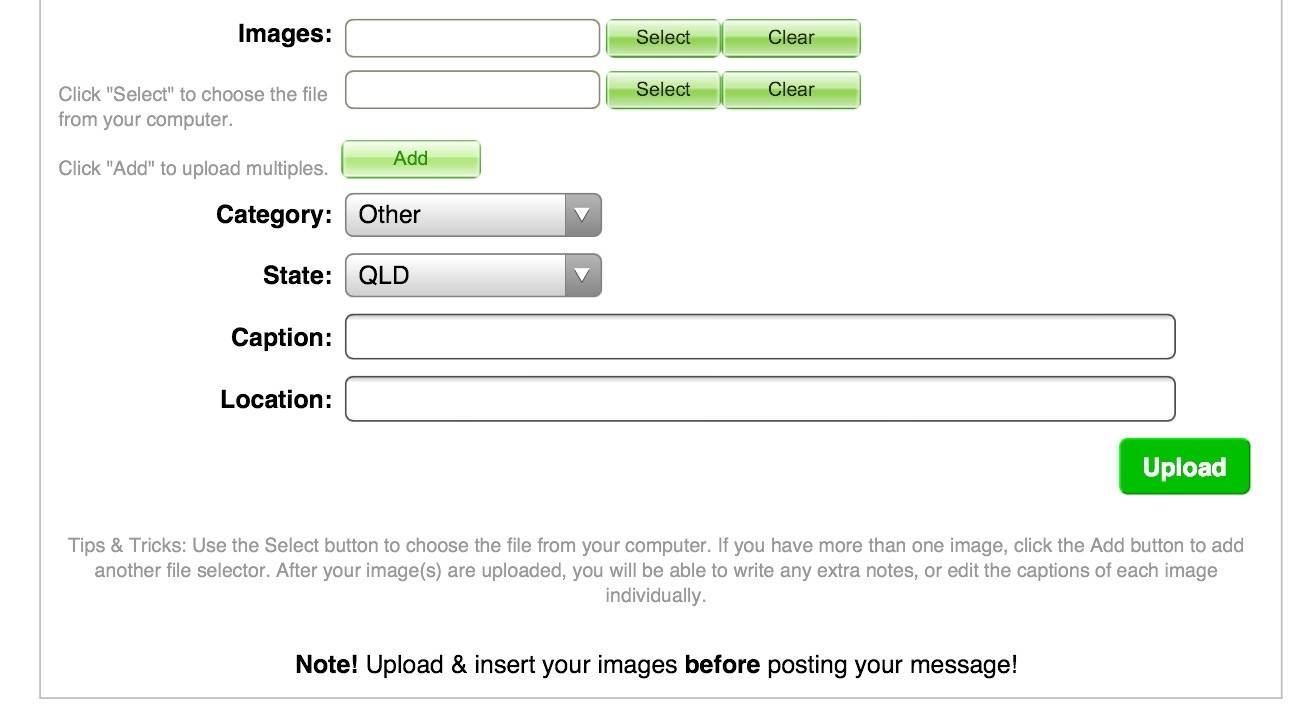This screenshot has height=716, width=1312.
Task: Click the Caption: label
Action: pyautogui.click(x=281, y=338)
